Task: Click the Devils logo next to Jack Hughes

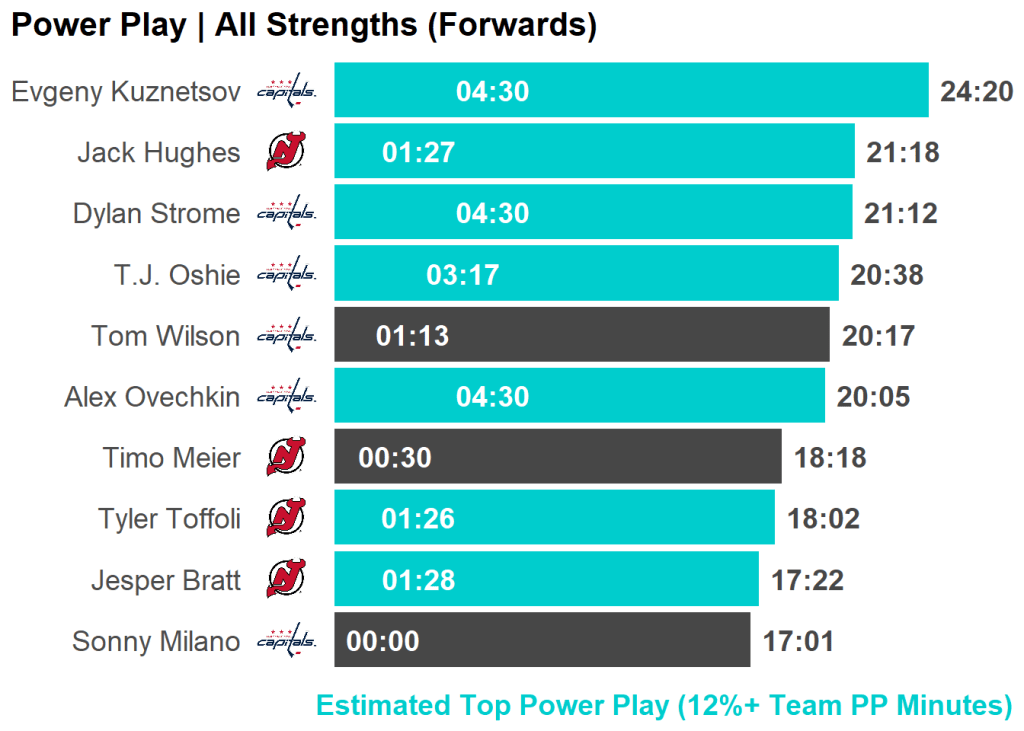Action: 287,152
